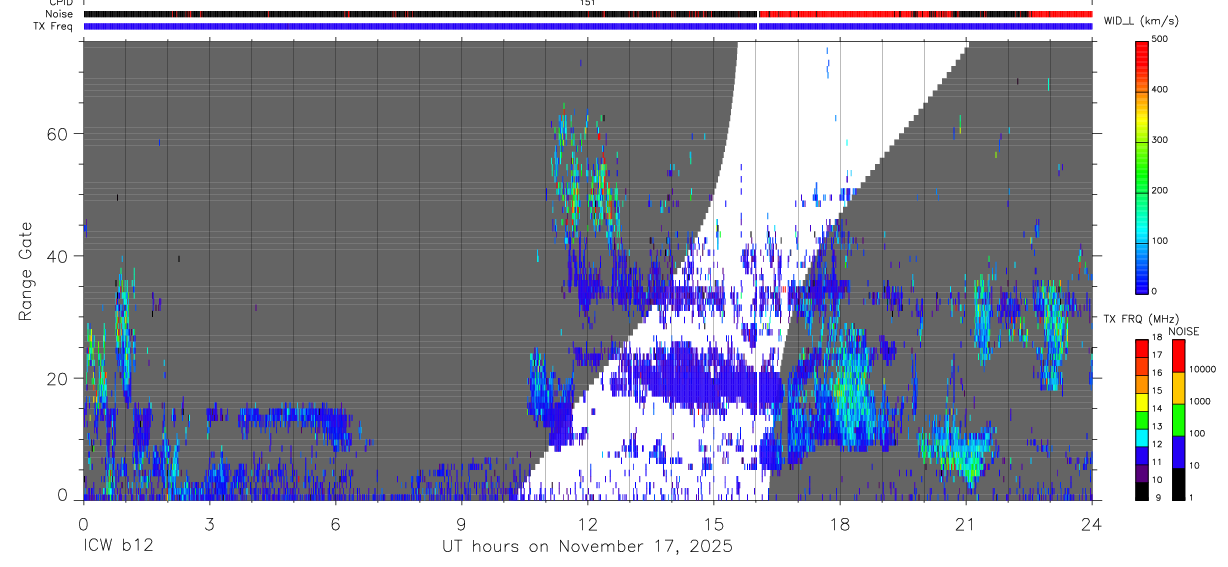
Task: Click the '151' CPID value above the plot
Action: pos(588,3)
